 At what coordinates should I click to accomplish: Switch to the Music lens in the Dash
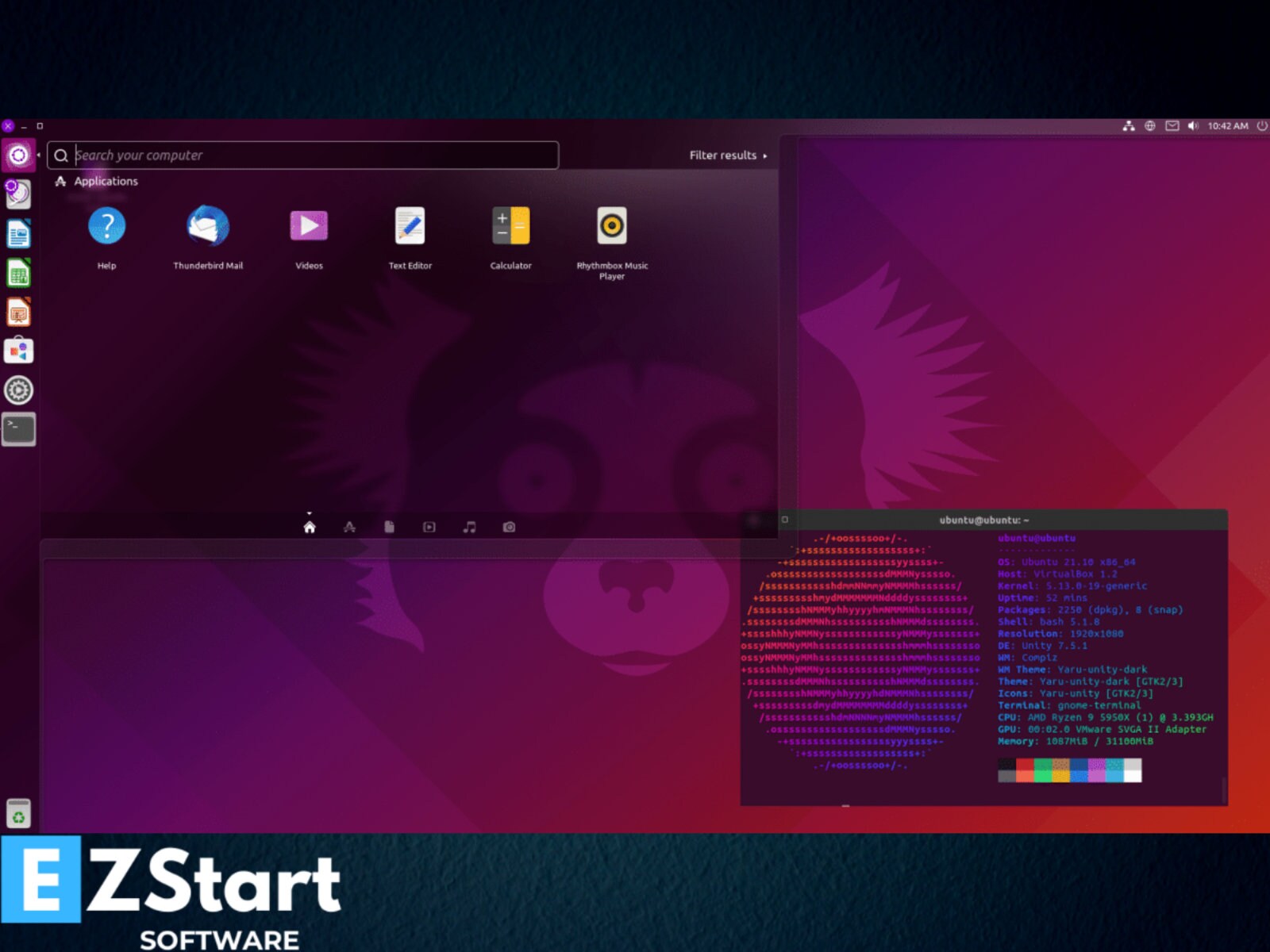(x=469, y=526)
